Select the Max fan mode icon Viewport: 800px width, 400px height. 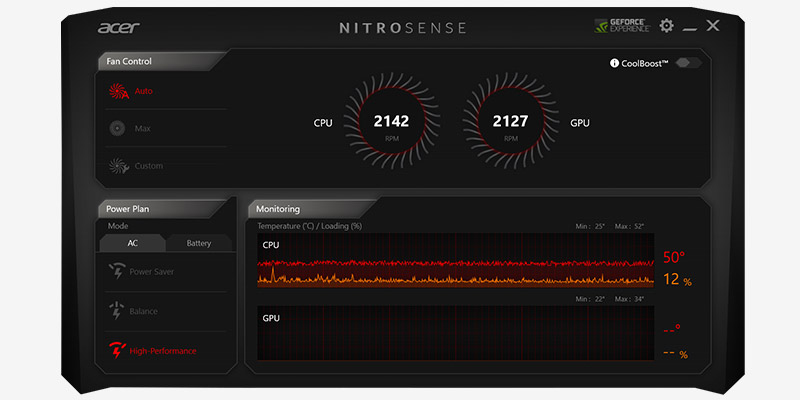pyautogui.click(x=117, y=128)
